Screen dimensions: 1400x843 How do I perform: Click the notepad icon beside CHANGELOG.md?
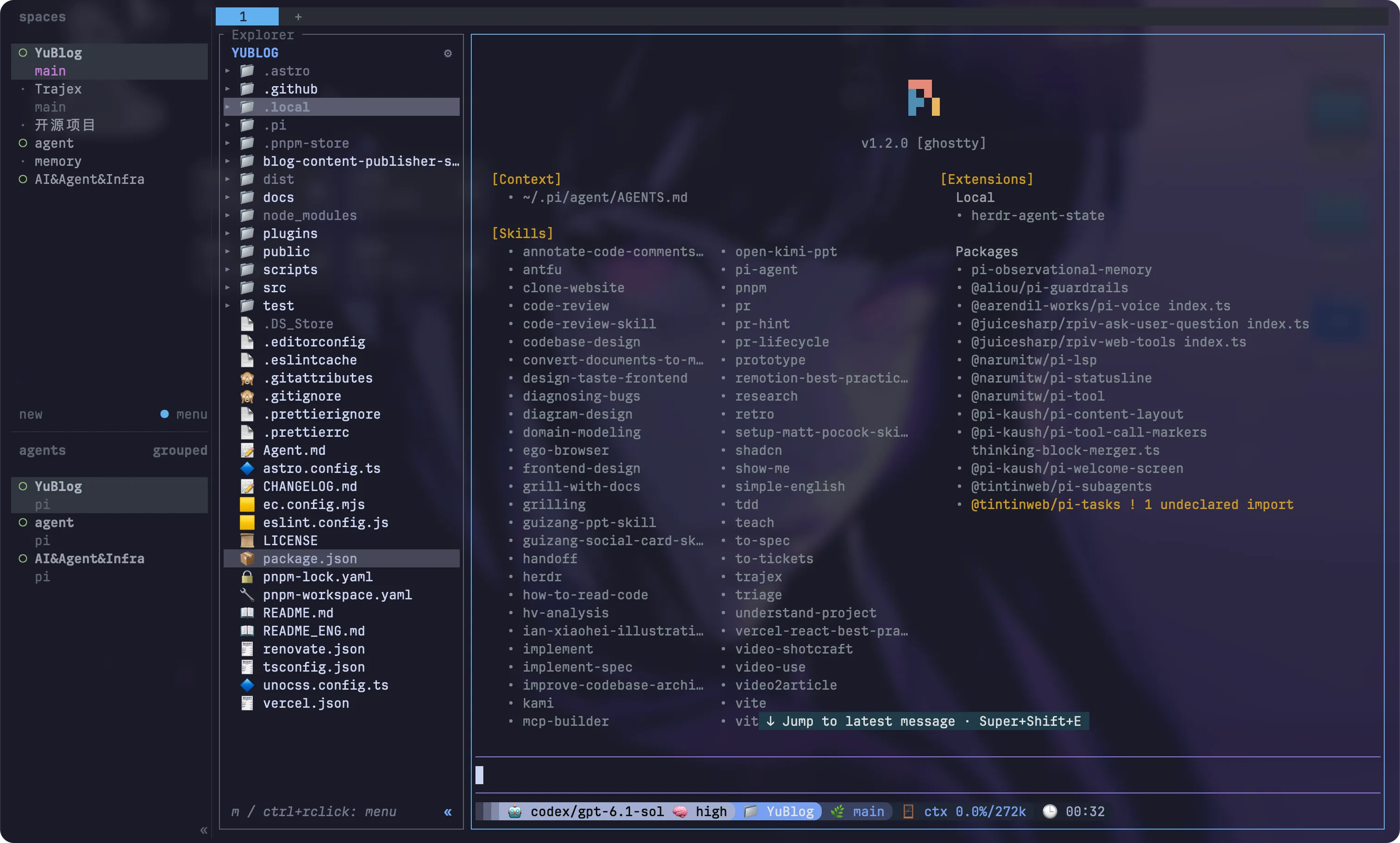coord(247,486)
